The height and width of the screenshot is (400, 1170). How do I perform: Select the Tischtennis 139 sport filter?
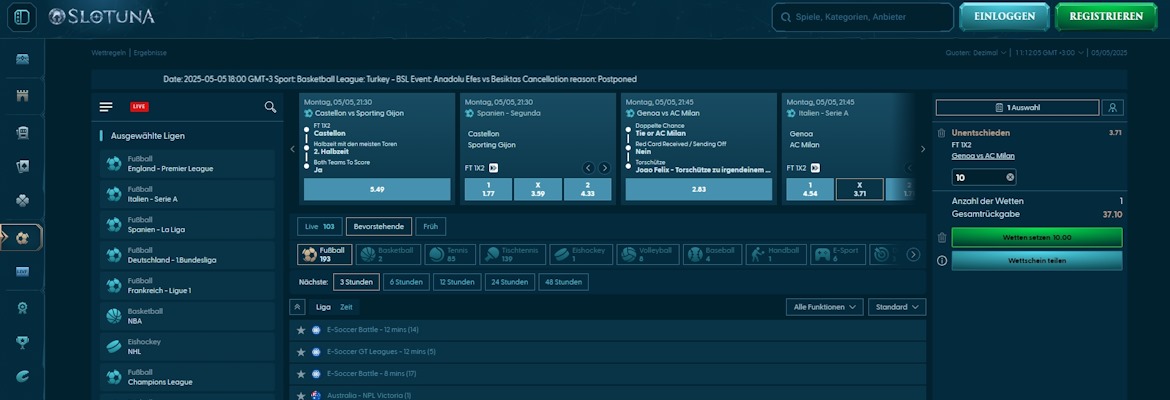pos(513,254)
